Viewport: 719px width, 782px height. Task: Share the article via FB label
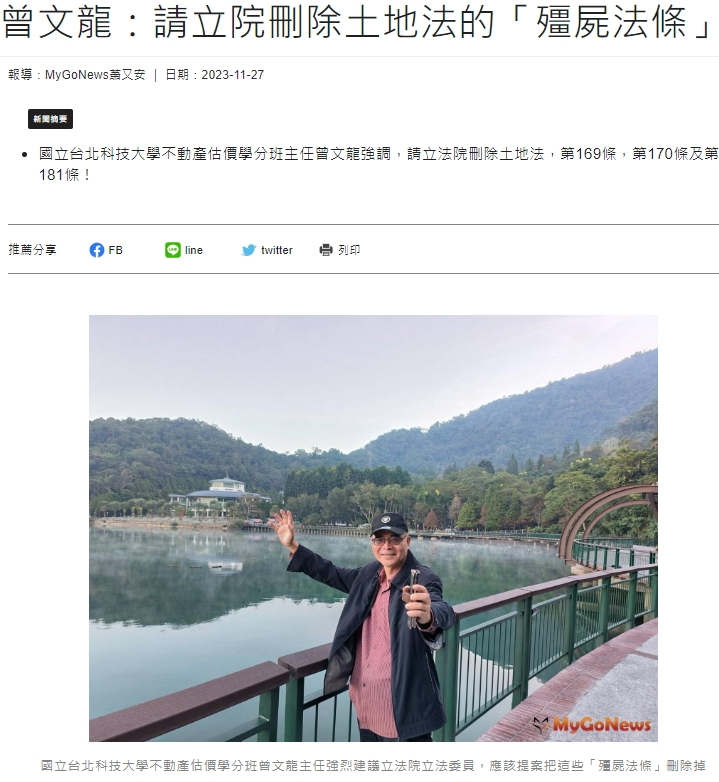[116, 250]
